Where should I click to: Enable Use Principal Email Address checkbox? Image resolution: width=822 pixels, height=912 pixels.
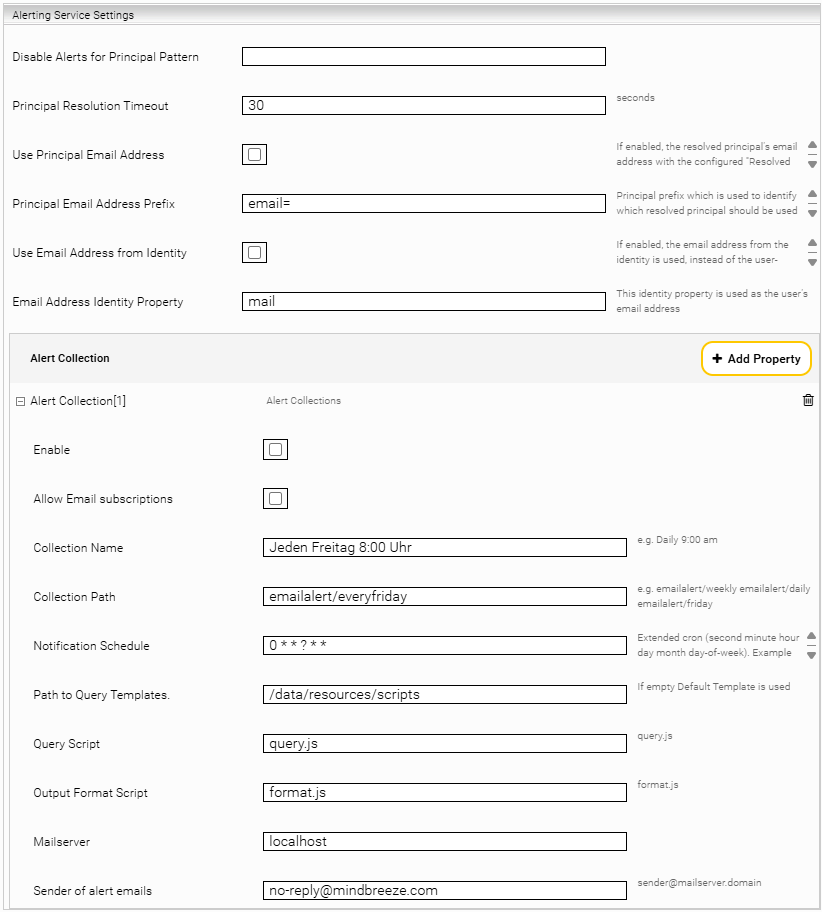click(254, 155)
